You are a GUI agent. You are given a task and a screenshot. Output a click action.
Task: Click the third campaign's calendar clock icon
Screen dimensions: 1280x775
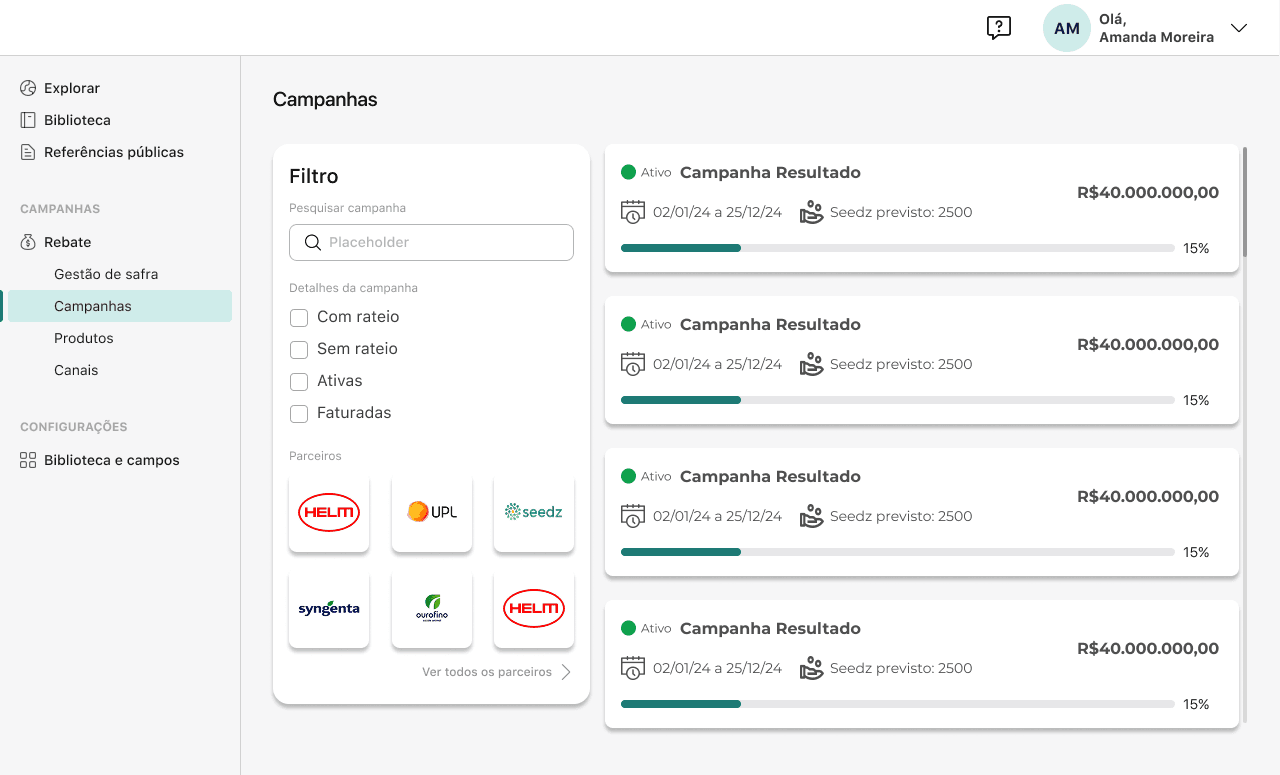632,516
